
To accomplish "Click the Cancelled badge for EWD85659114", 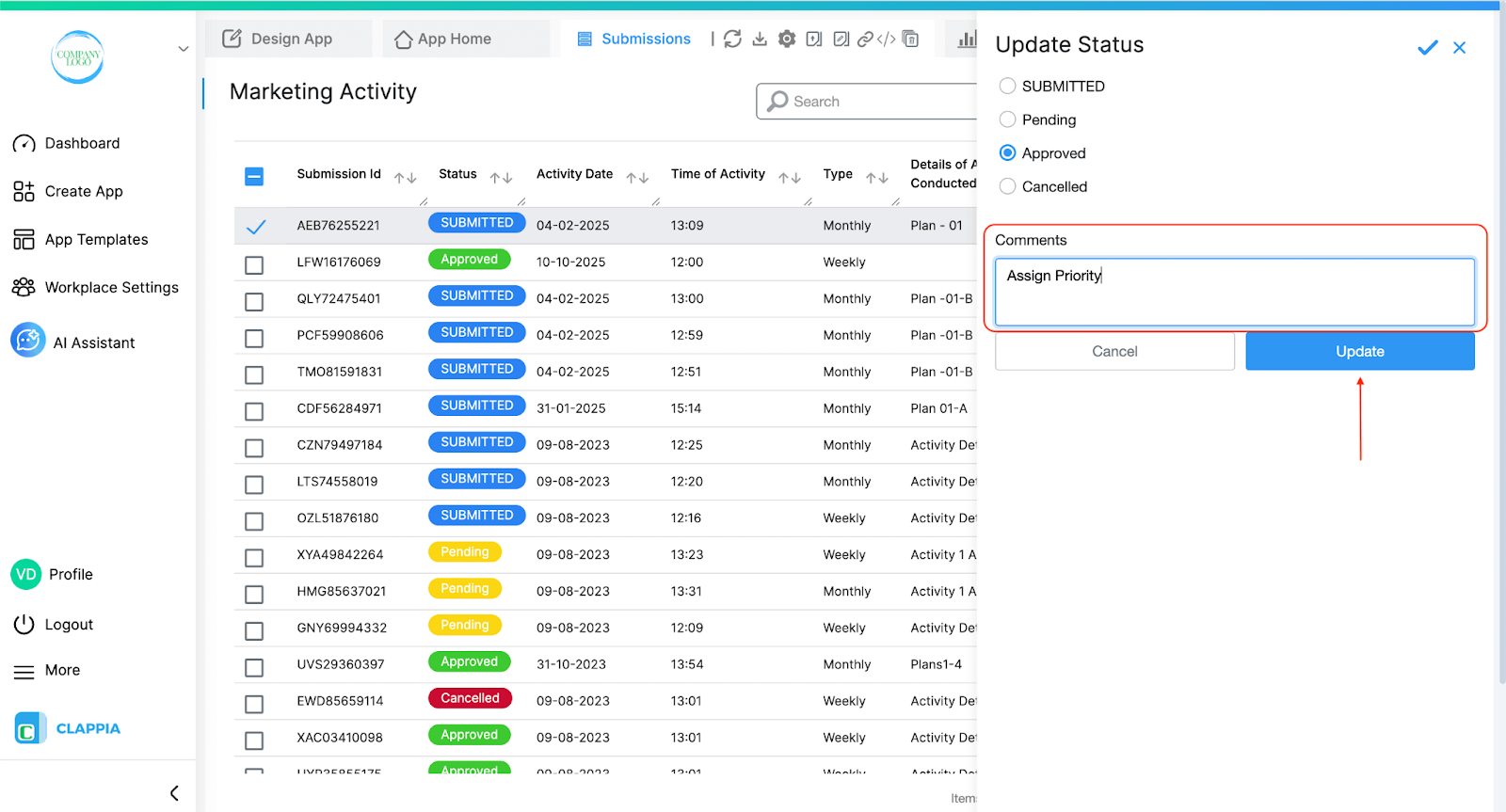I will click(x=470, y=698).
